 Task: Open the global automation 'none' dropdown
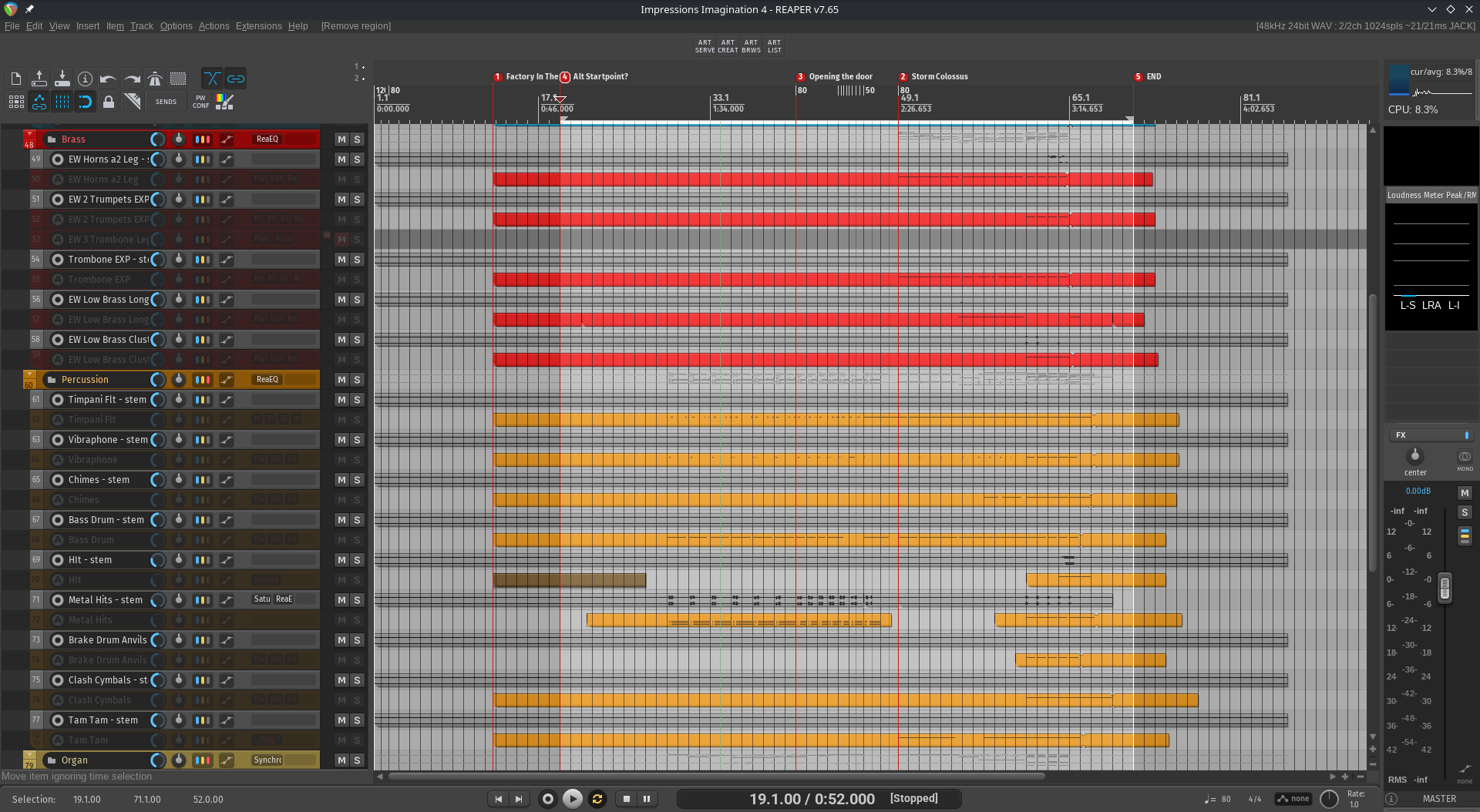pos(1293,799)
